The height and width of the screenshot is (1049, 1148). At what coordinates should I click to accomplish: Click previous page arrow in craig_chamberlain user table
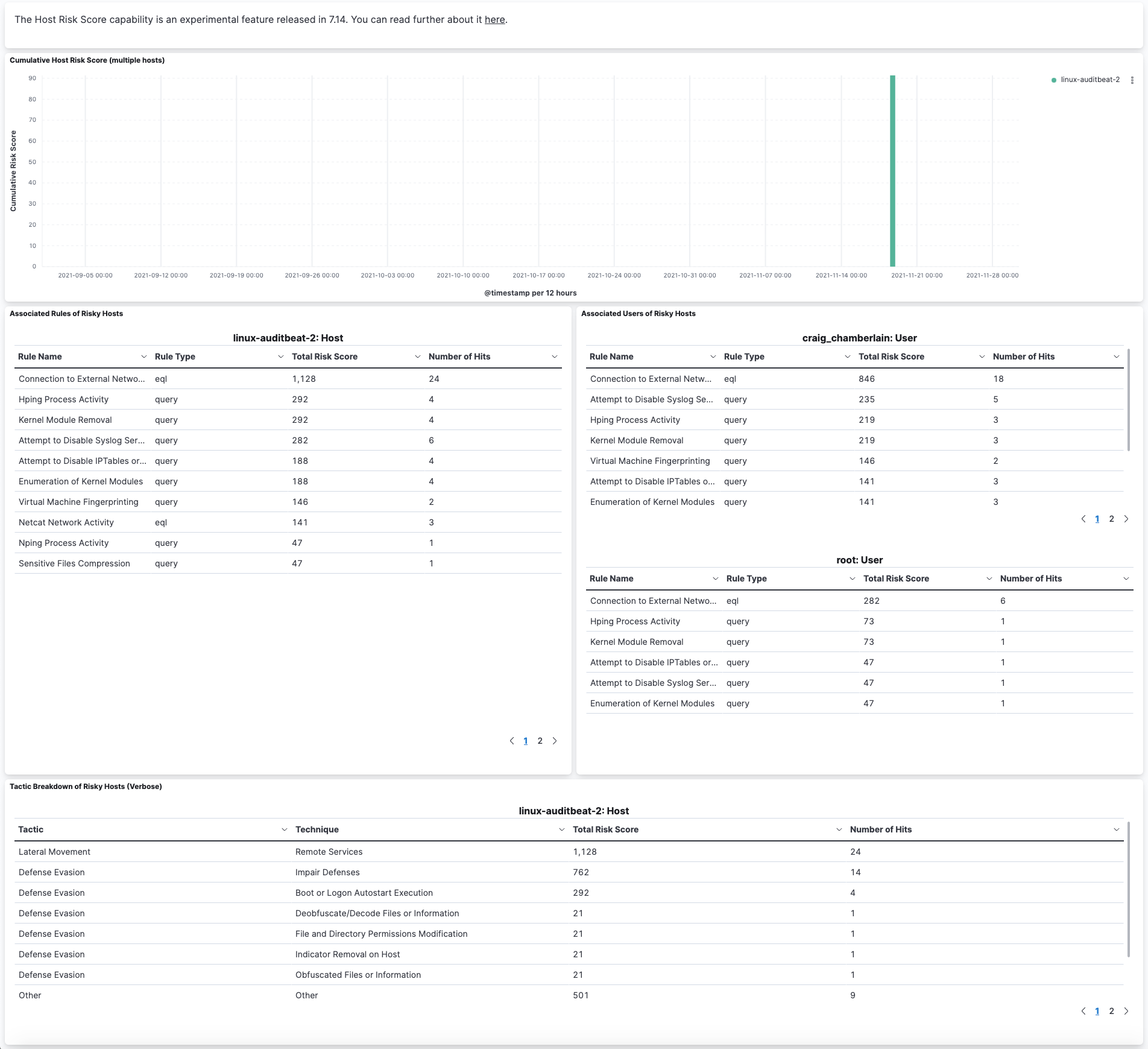1083,518
